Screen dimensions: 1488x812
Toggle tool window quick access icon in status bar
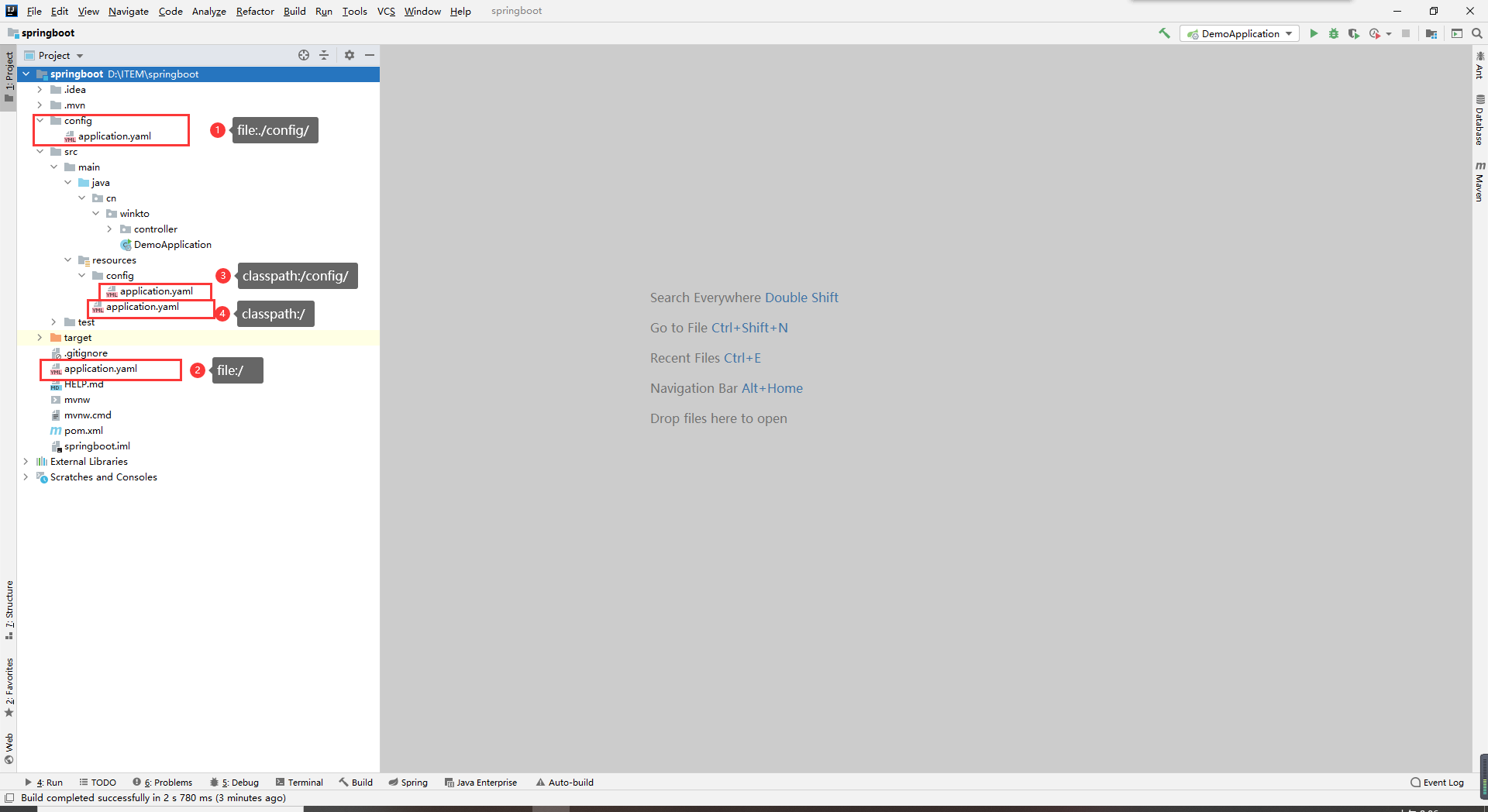[x=9, y=798]
